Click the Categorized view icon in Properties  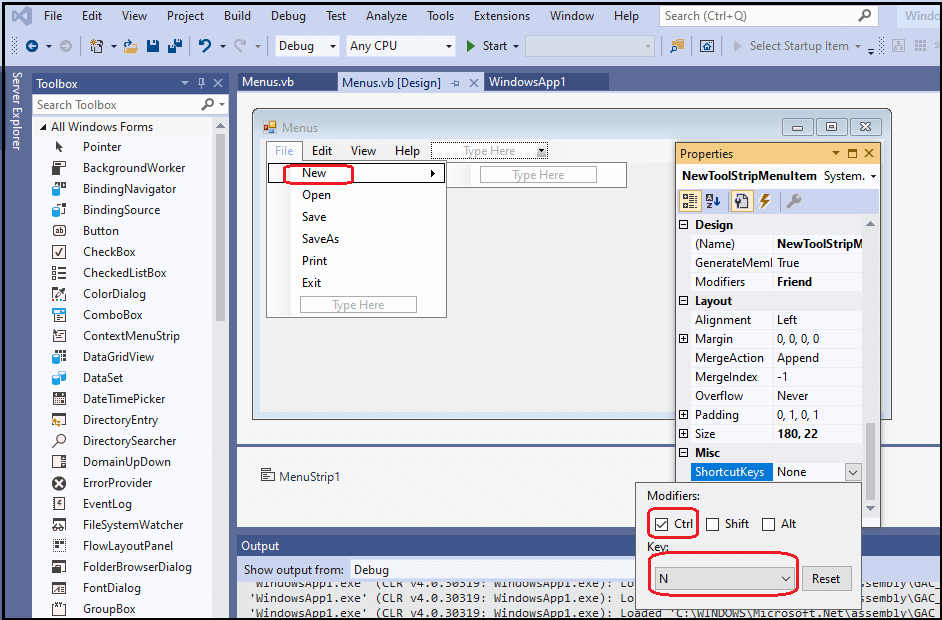point(690,201)
